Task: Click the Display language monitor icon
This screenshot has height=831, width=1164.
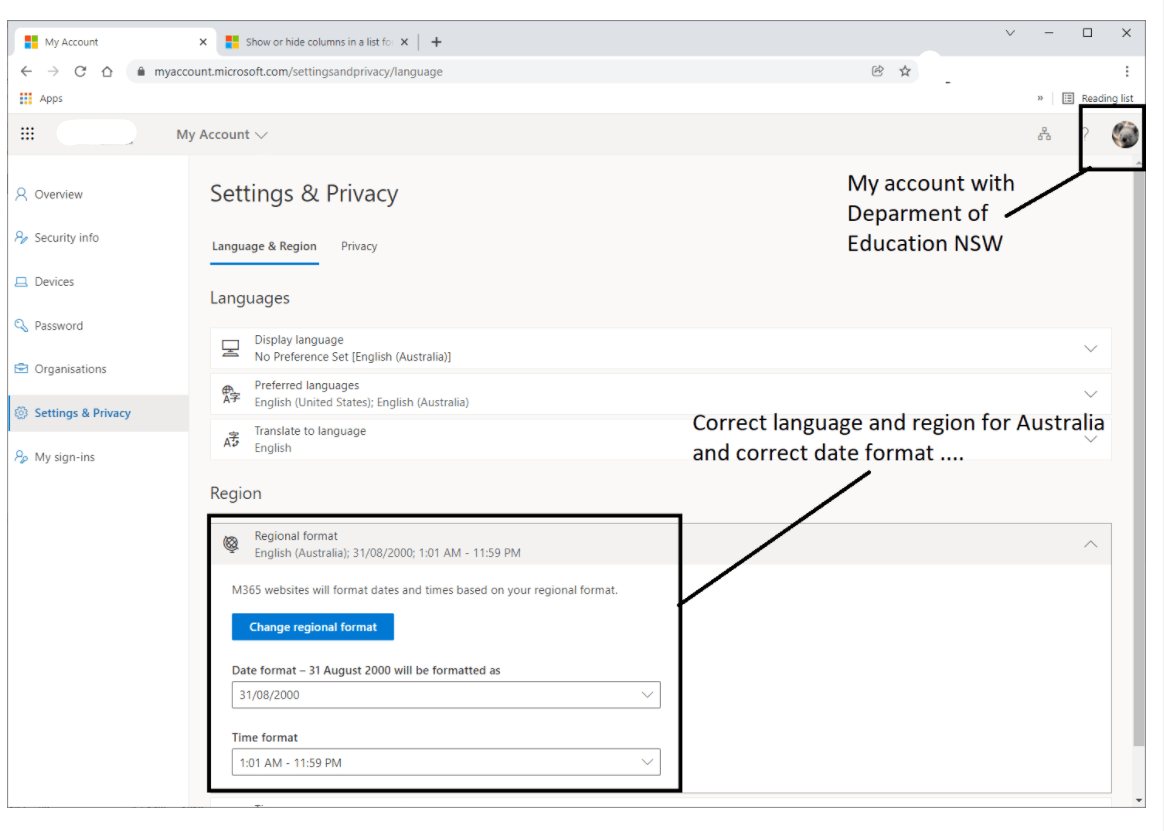Action: (231, 348)
